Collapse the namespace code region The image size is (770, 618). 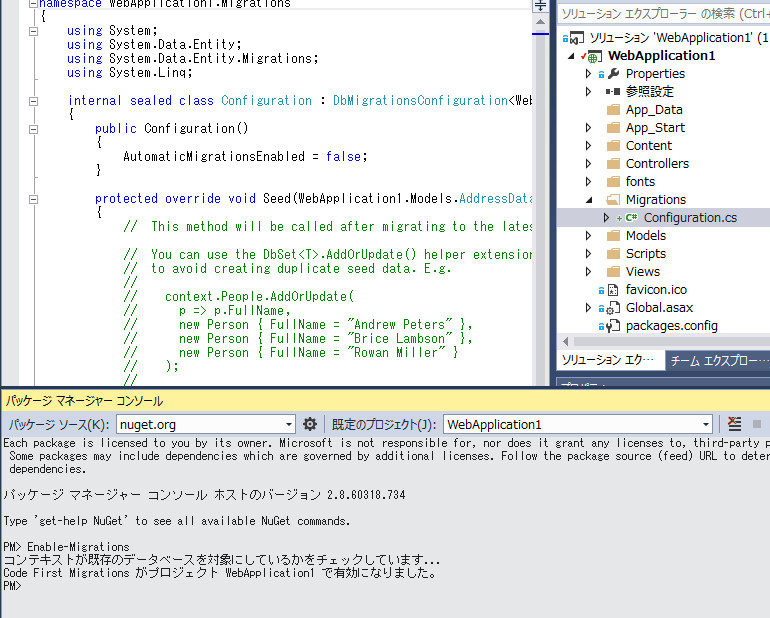33,4
